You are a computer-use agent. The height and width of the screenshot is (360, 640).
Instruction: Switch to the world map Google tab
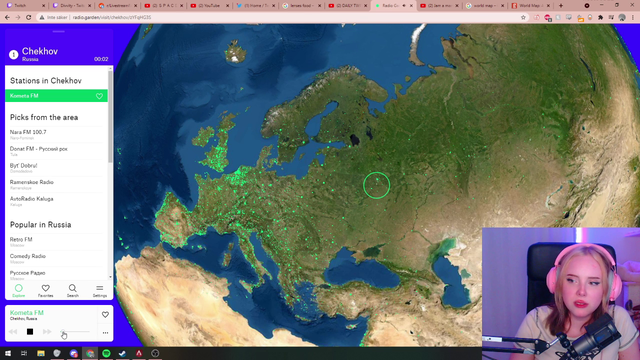tap(485, 6)
